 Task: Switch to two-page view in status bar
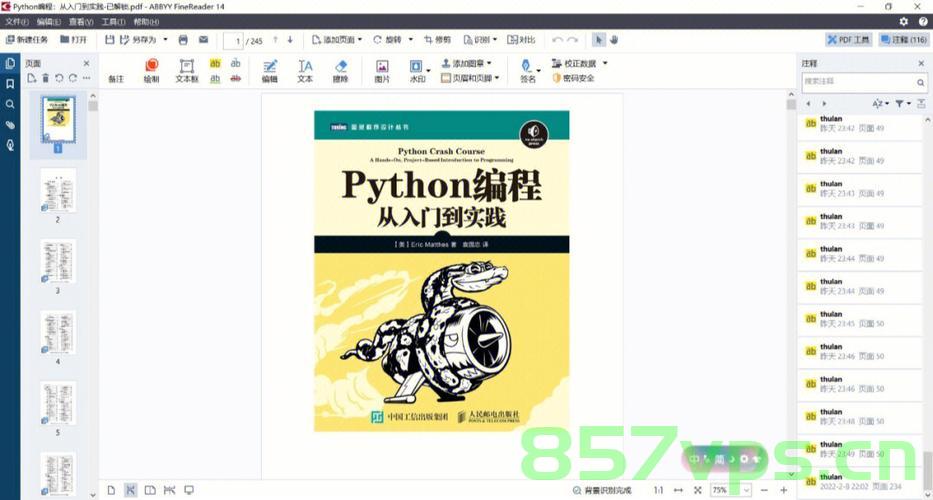150,490
